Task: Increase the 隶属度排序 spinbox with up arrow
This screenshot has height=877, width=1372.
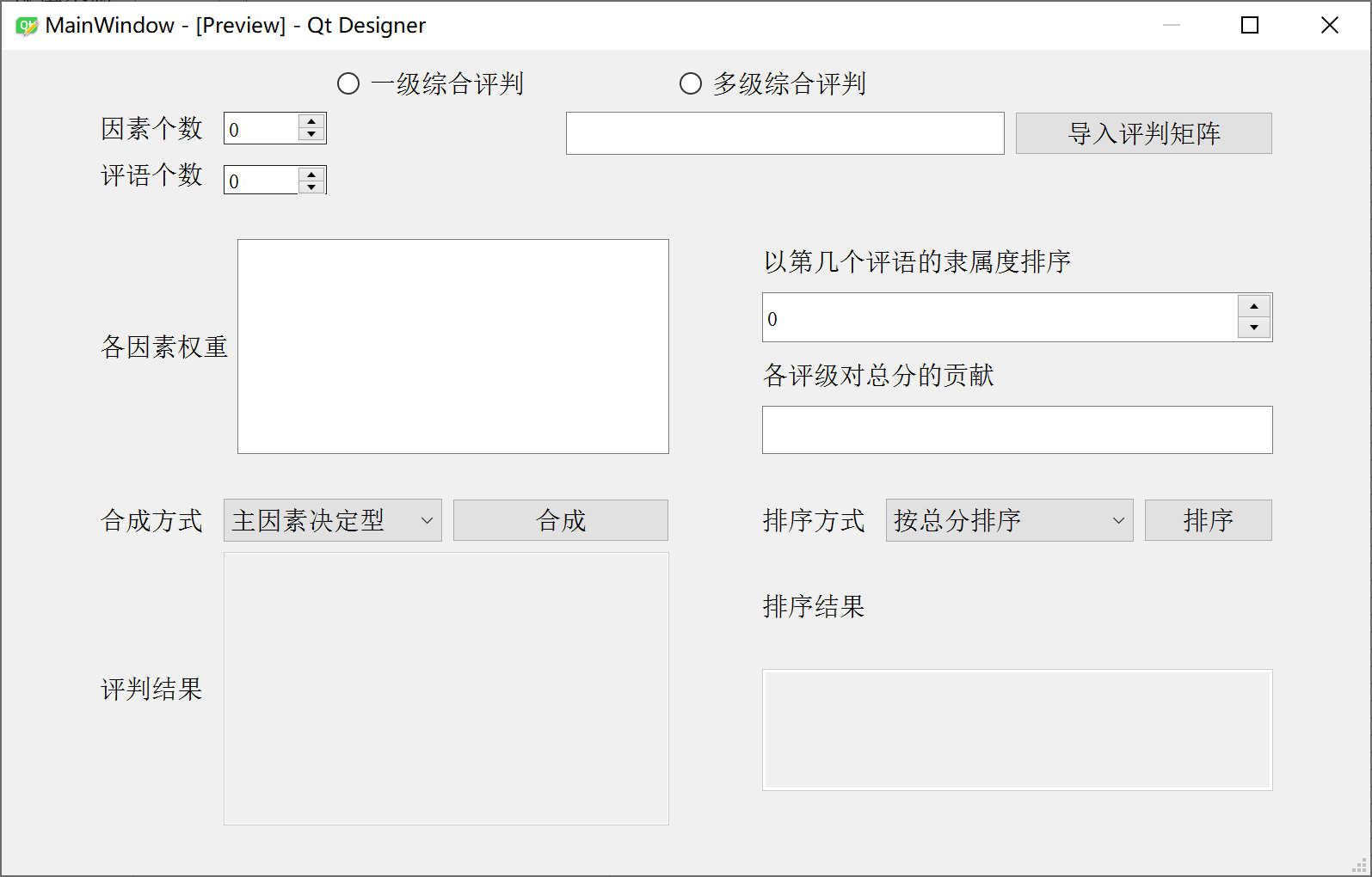Action: pyautogui.click(x=1253, y=306)
